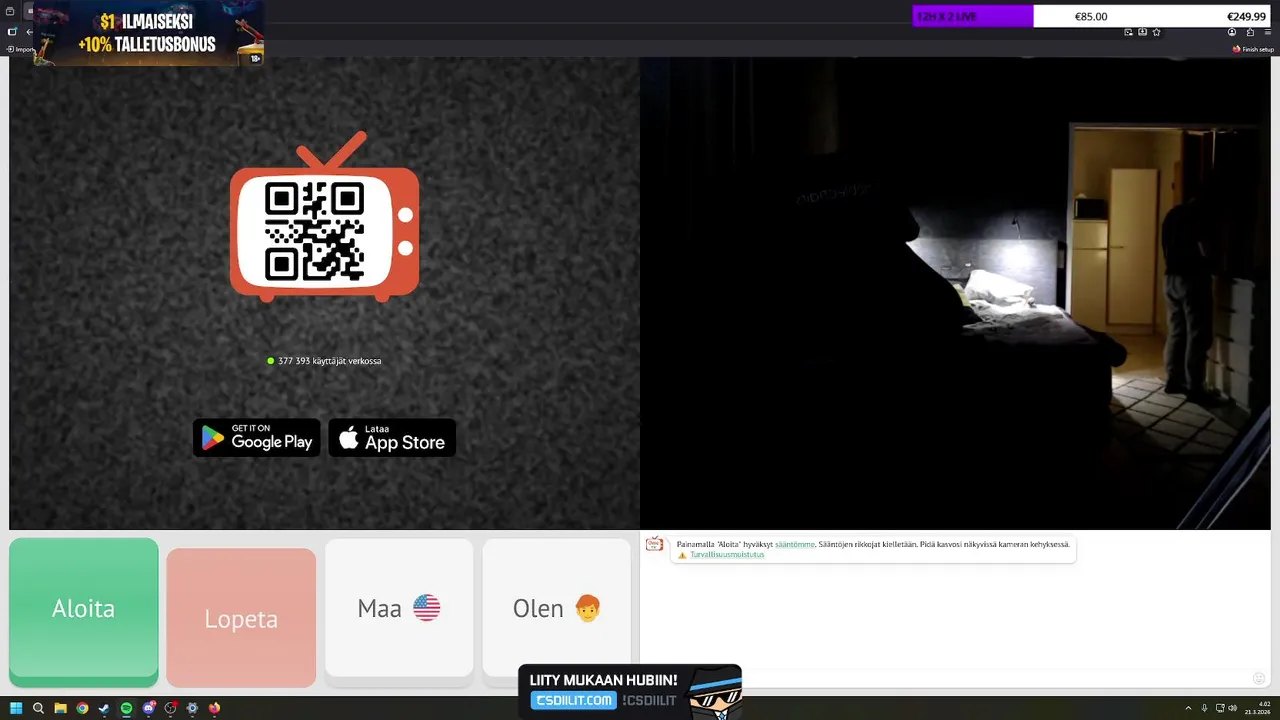Click the US flag in Maa button
Screen dimensions: 1280x720
[426, 608]
